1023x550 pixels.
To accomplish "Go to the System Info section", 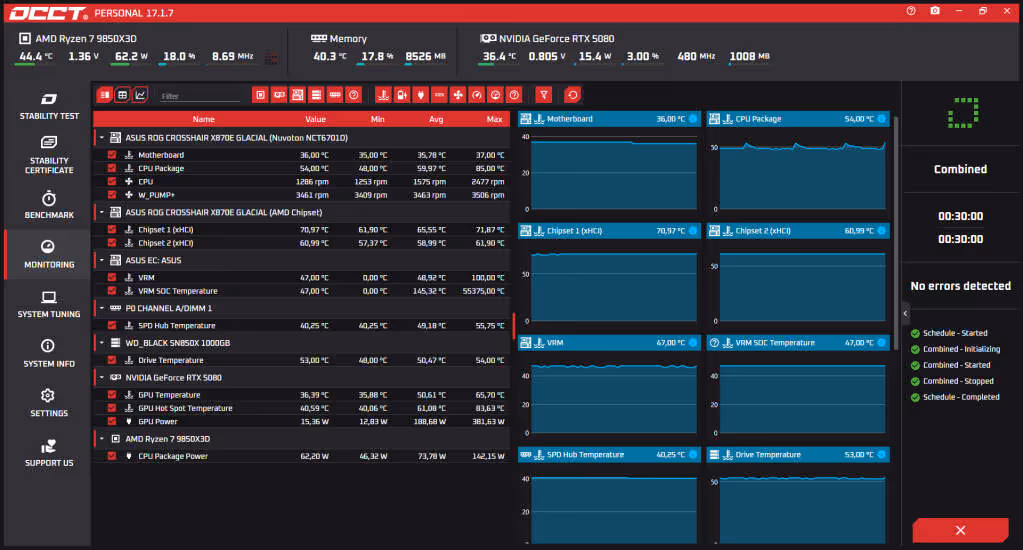I will (x=49, y=353).
